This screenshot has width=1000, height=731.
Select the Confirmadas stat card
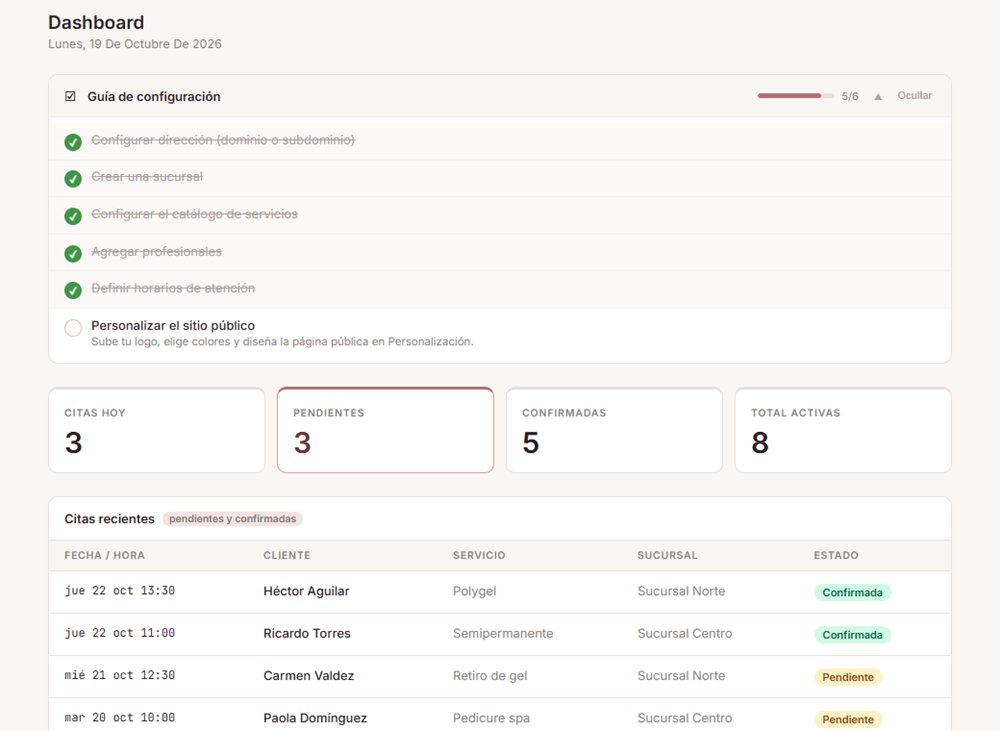[614, 430]
